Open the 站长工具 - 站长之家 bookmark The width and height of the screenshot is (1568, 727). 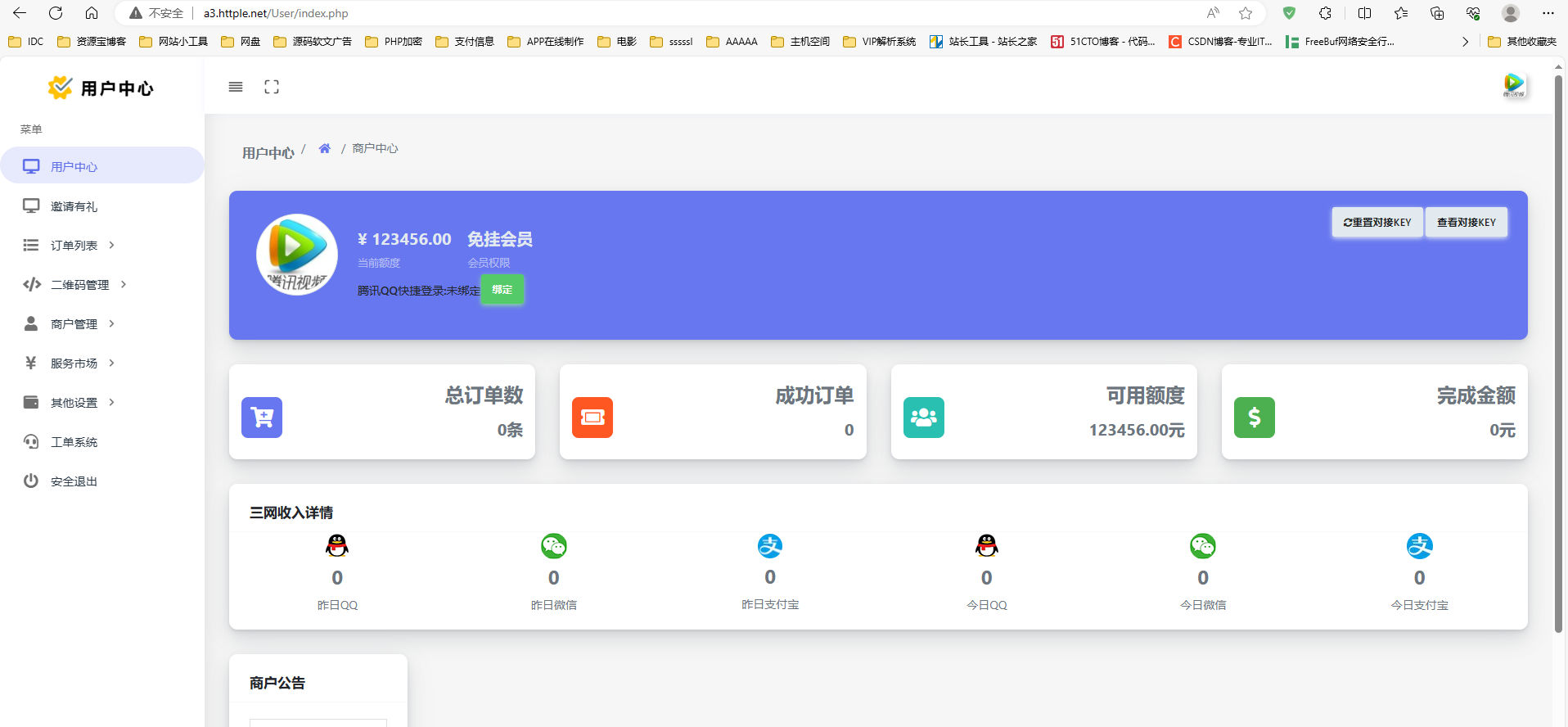click(x=984, y=42)
